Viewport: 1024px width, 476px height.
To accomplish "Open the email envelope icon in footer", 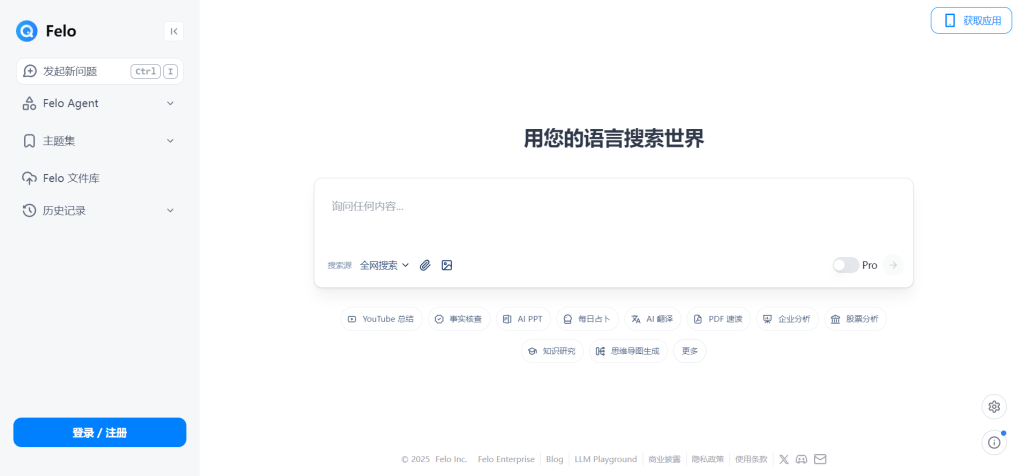I will point(820,460).
